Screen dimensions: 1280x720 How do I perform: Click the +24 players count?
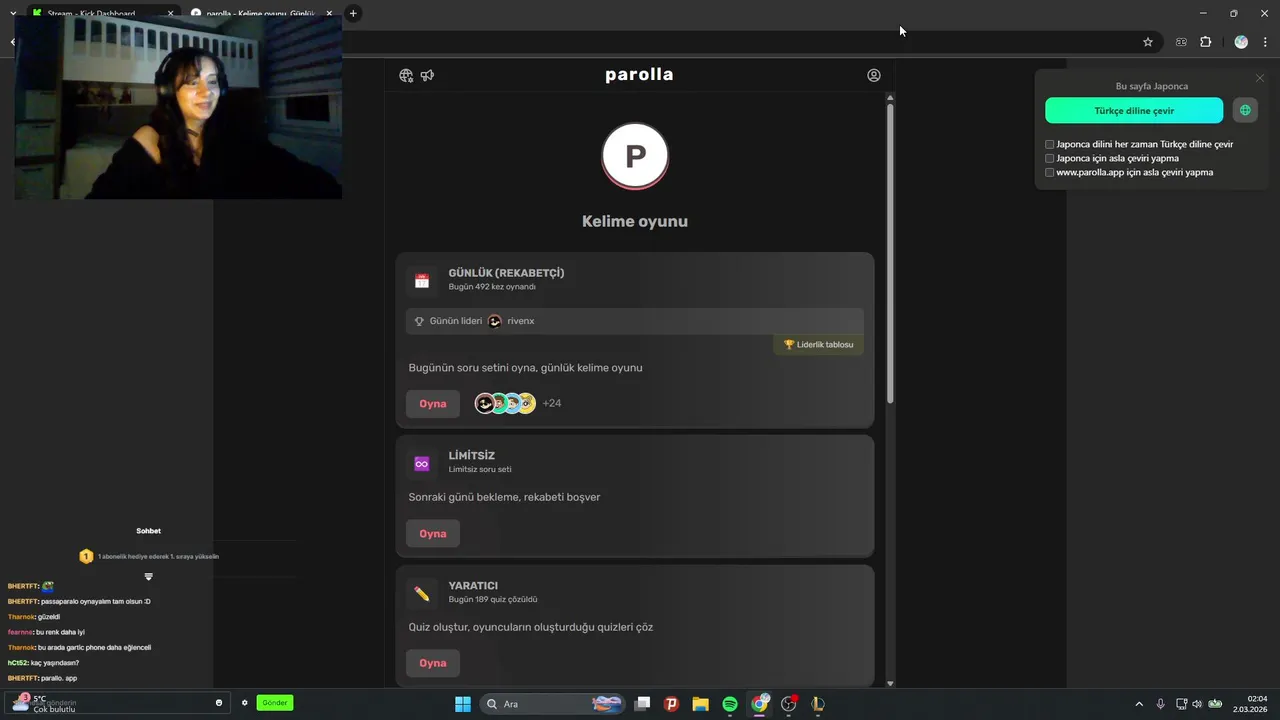(x=552, y=403)
